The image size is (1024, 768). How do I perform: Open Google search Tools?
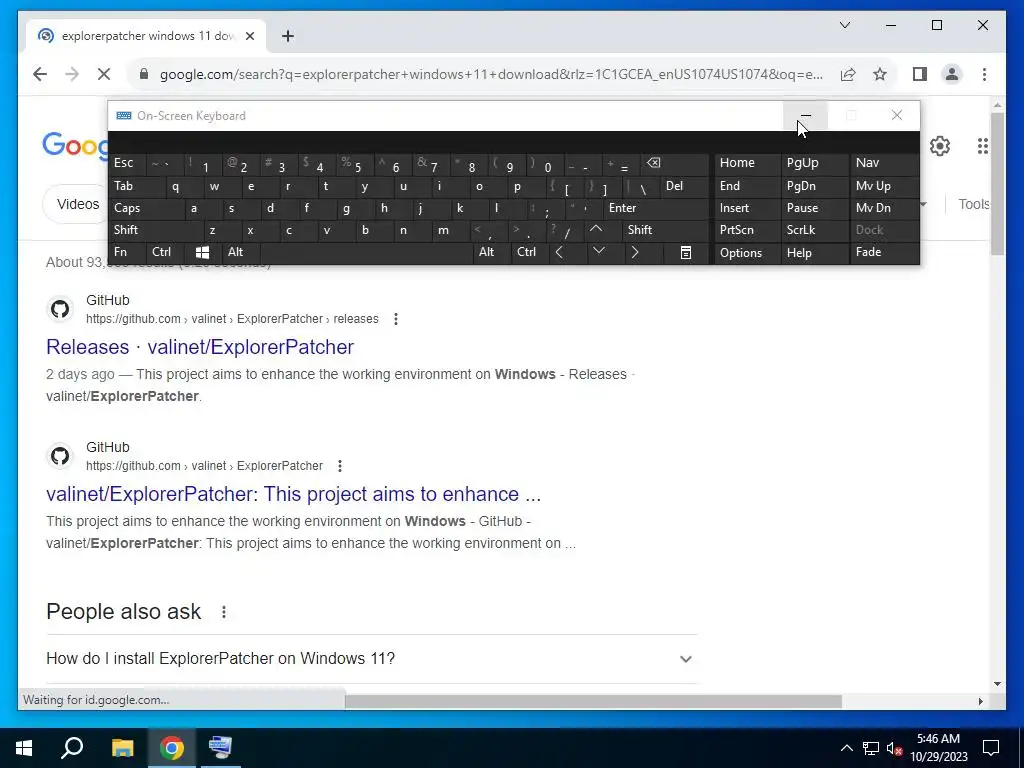pos(973,204)
